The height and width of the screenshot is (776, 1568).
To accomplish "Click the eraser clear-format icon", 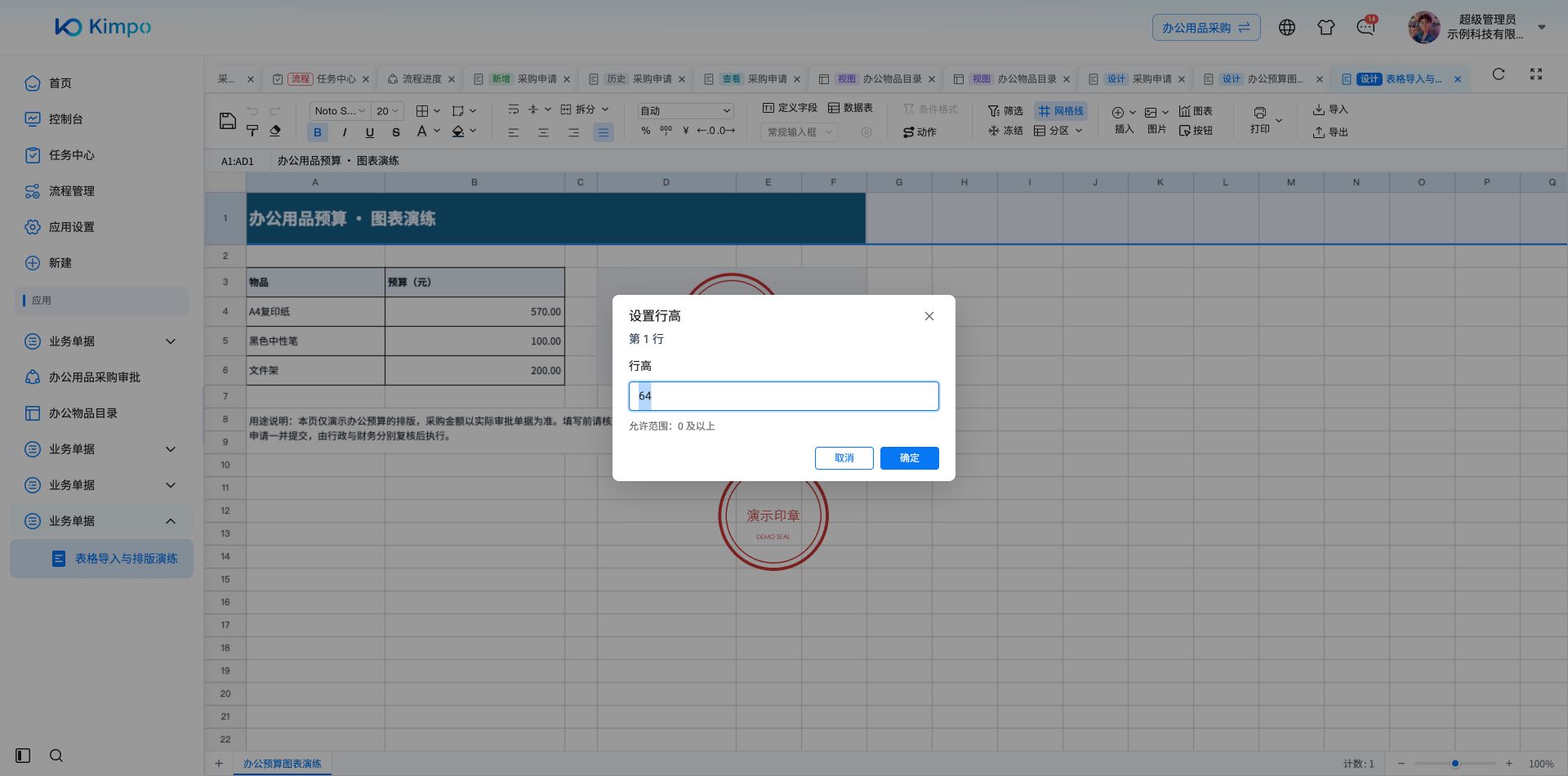I will (275, 131).
